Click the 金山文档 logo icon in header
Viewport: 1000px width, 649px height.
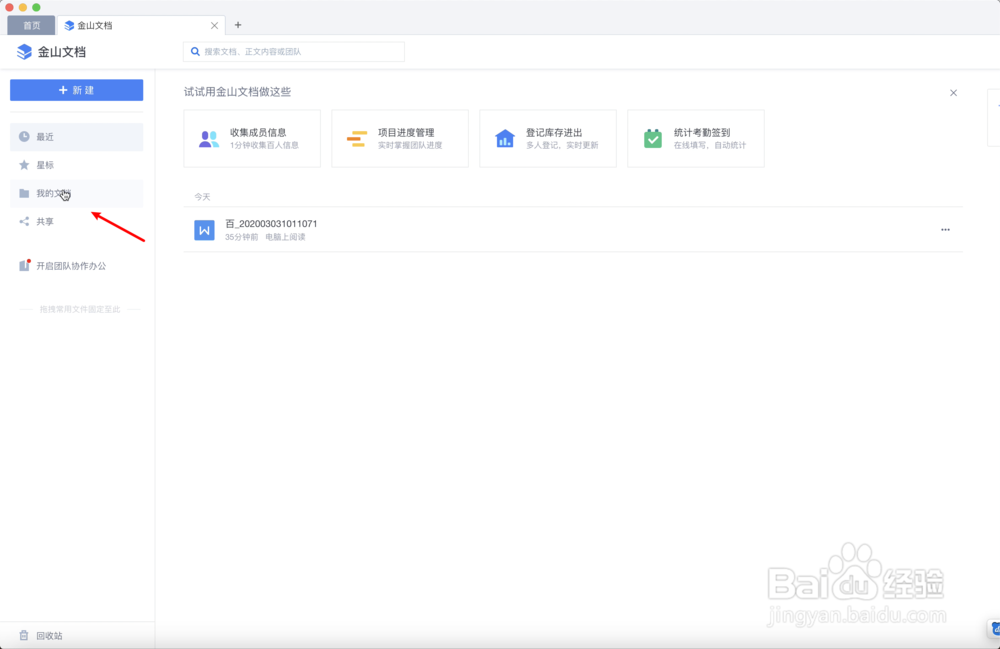click(24, 52)
